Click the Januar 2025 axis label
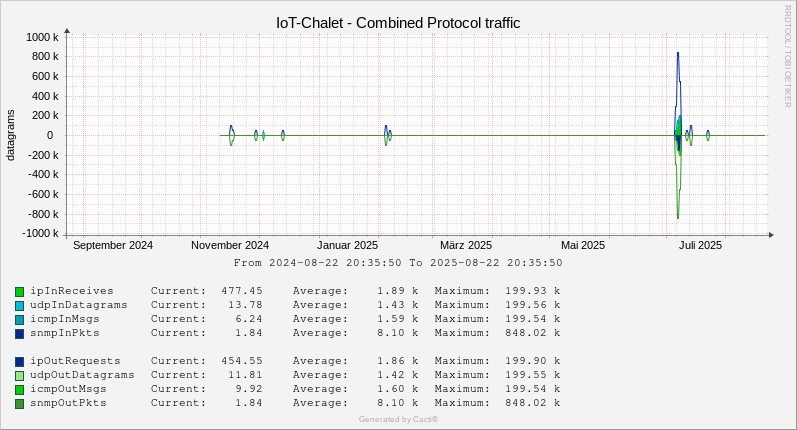The height and width of the screenshot is (430, 797). click(x=347, y=245)
